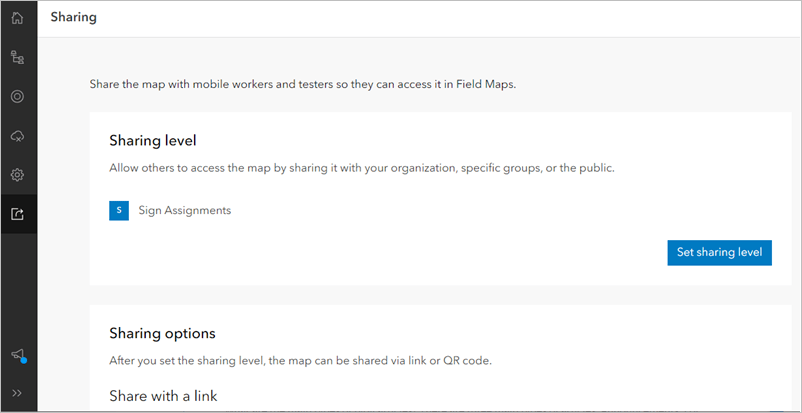Click the Sharing level heading
Screen dimensions: 802x413
click(x=152, y=141)
